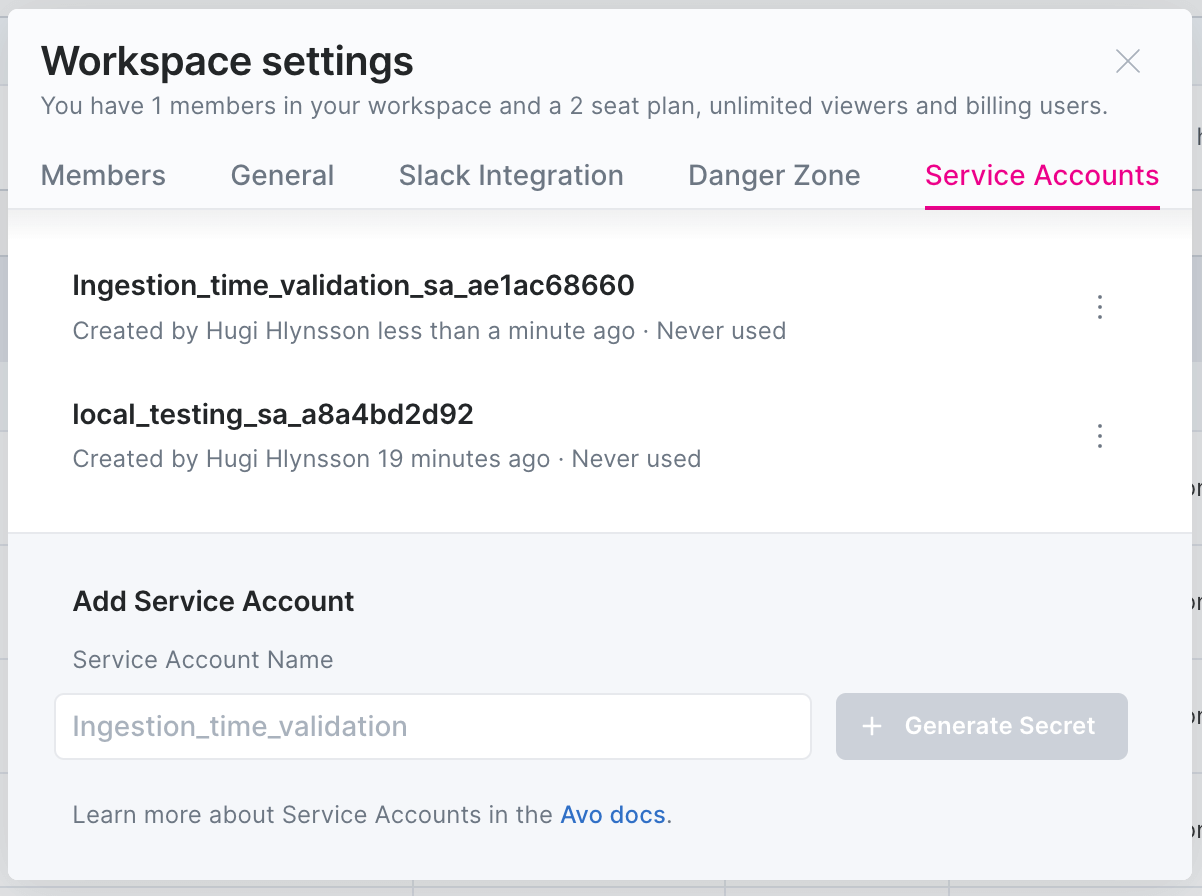Click the Add Service Account heading

click(x=213, y=602)
